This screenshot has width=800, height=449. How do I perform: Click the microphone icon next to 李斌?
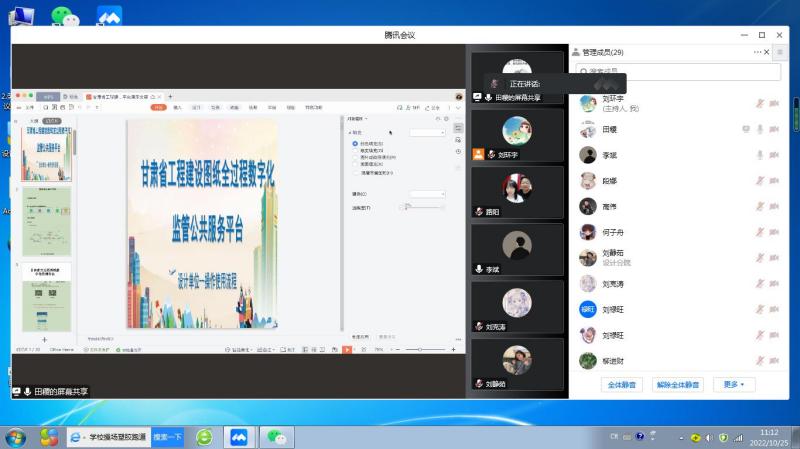[x=760, y=155]
